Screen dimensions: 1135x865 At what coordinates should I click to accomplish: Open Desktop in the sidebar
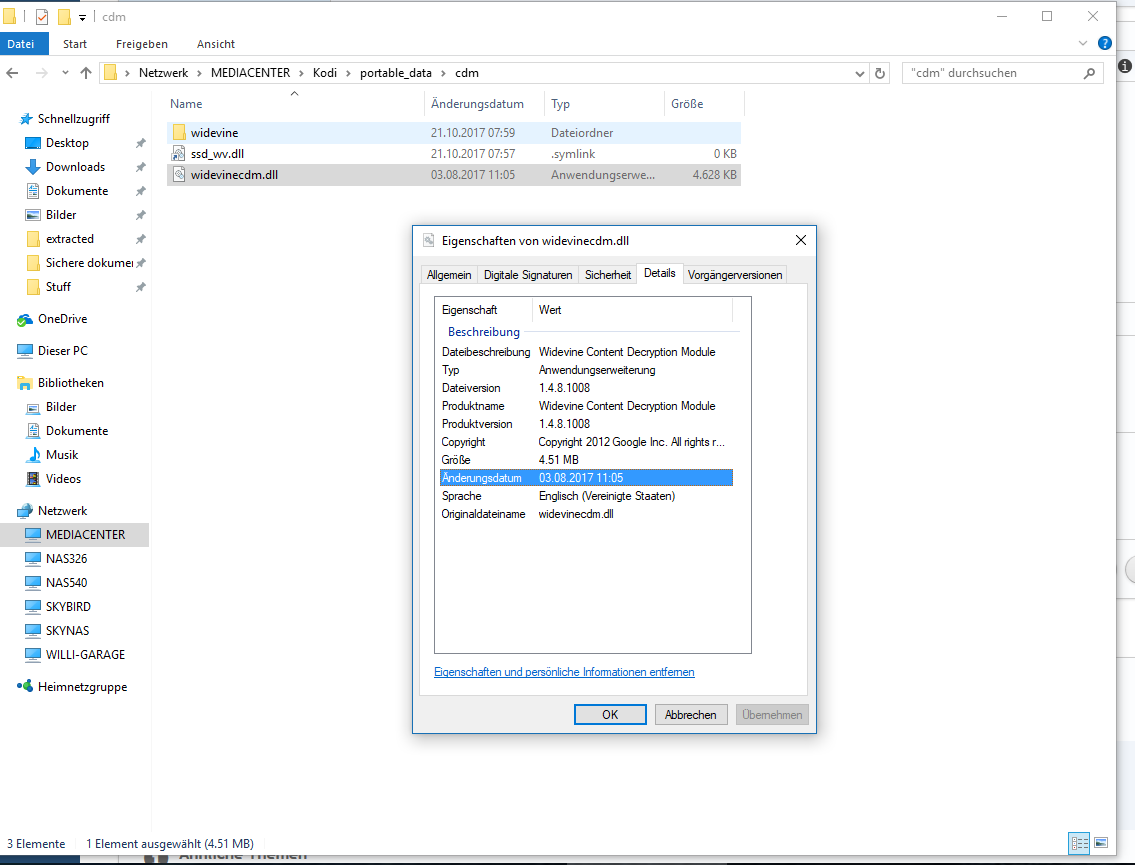click(67, 143)
